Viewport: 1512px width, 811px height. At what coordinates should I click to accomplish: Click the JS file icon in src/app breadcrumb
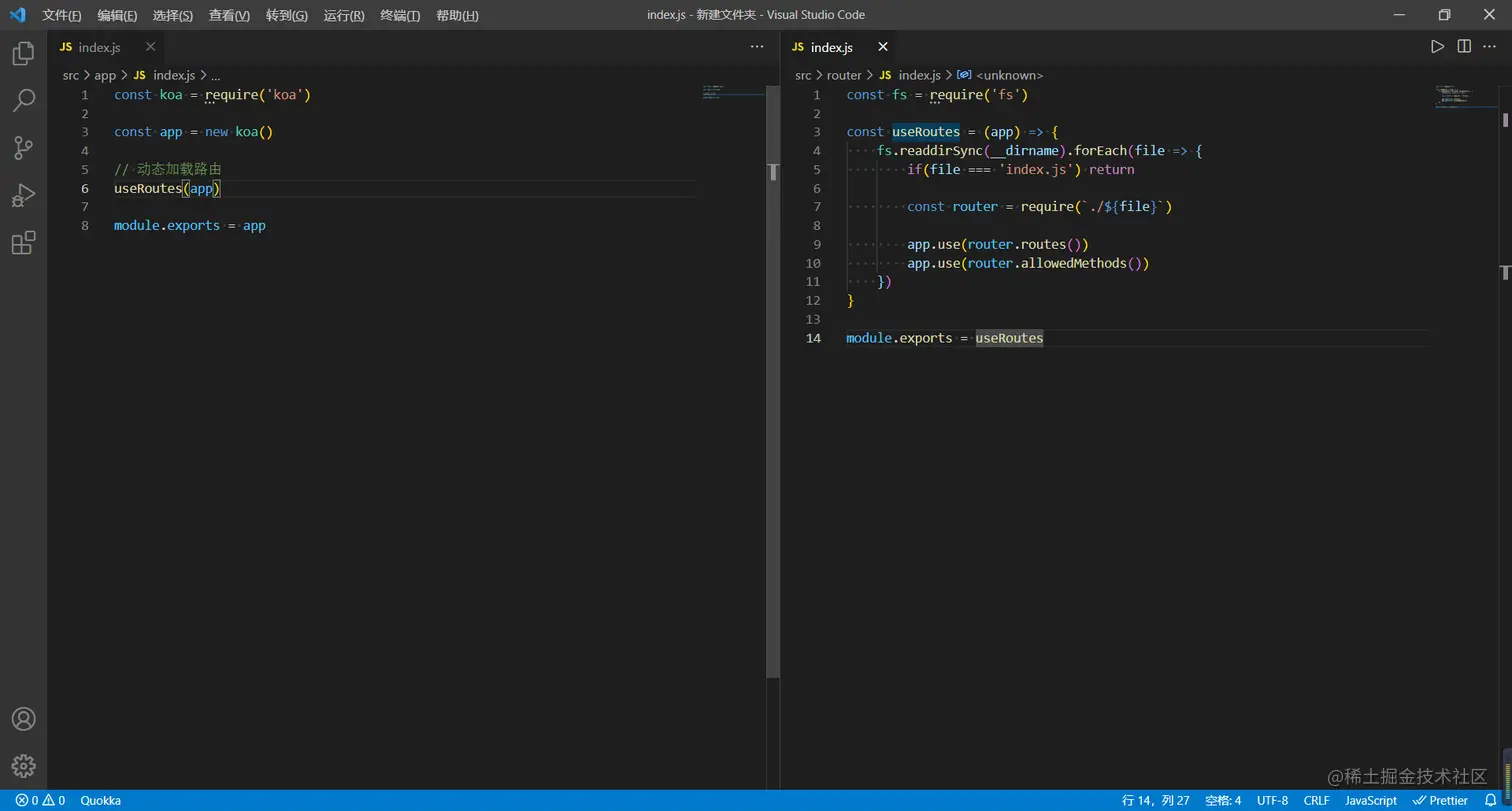140,75
